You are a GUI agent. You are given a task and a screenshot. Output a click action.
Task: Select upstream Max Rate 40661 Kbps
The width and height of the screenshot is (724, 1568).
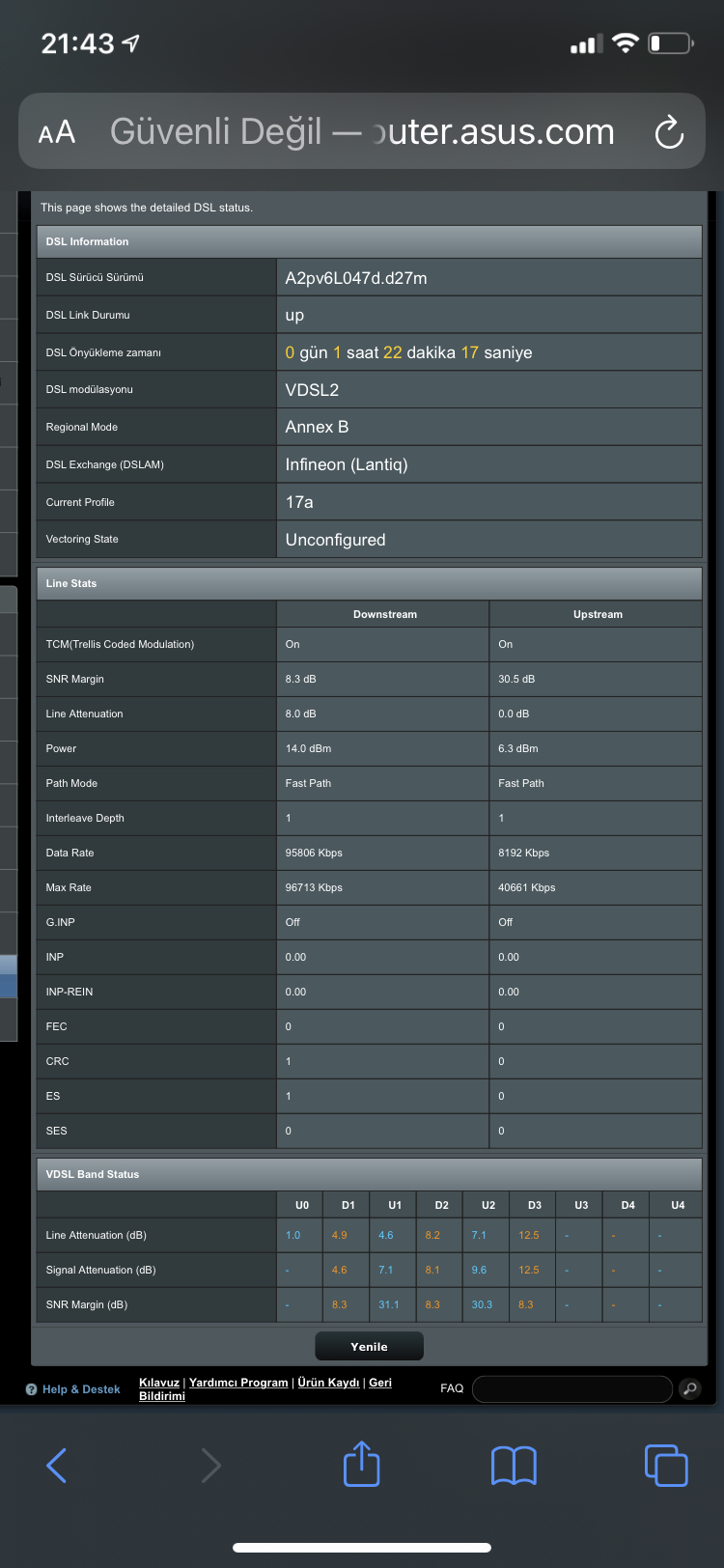pyautogui.click(x=527, y=887)
